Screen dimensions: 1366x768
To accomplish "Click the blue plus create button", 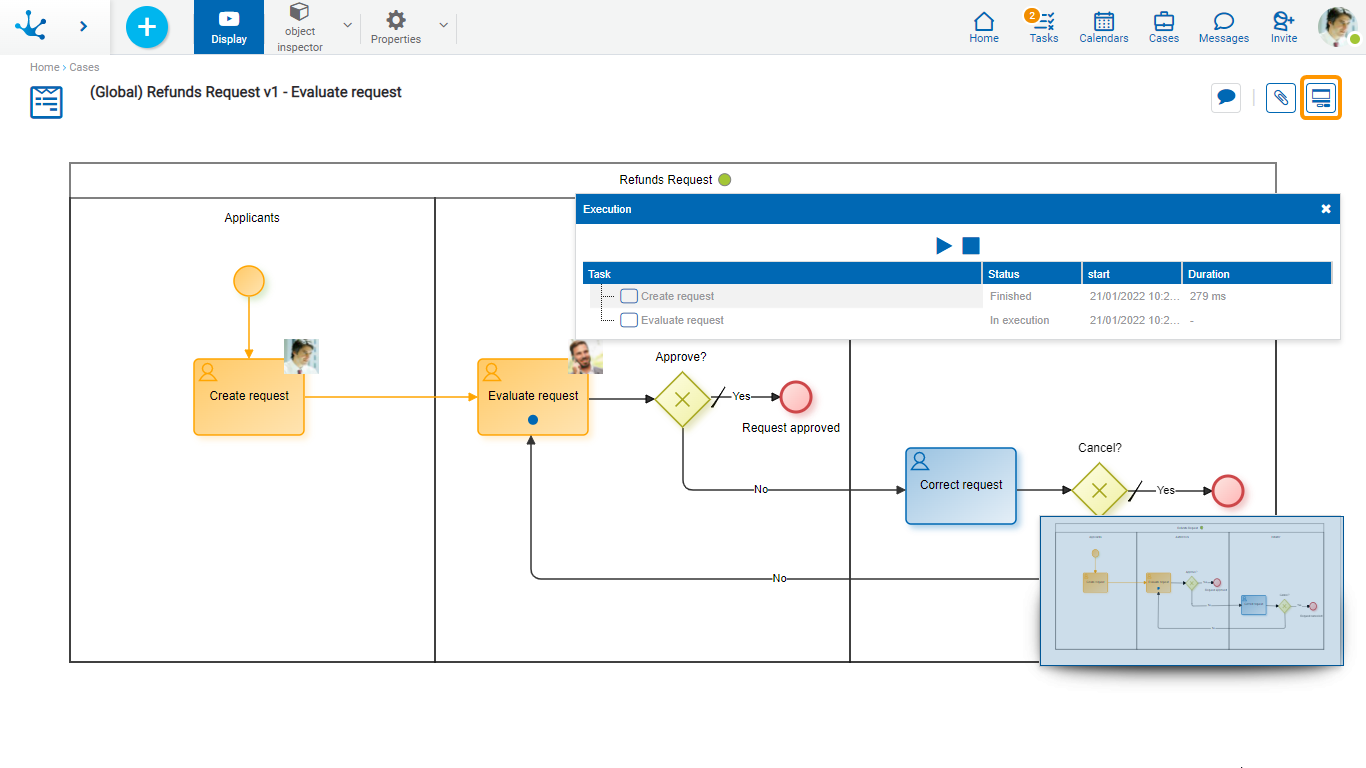I will click(147, 27).
